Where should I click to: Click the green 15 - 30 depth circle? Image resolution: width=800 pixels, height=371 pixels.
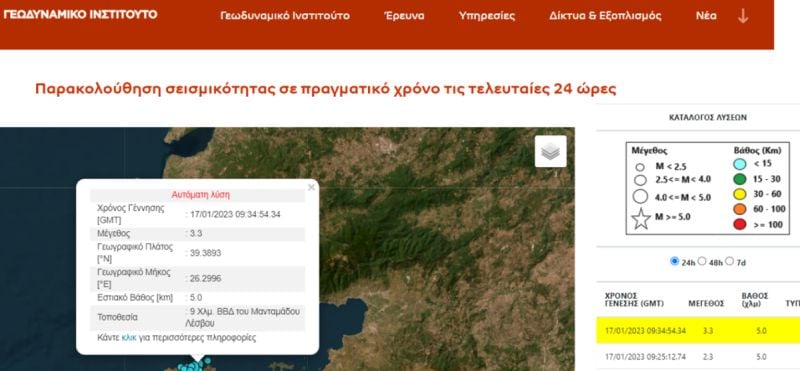tap(740, 179)
